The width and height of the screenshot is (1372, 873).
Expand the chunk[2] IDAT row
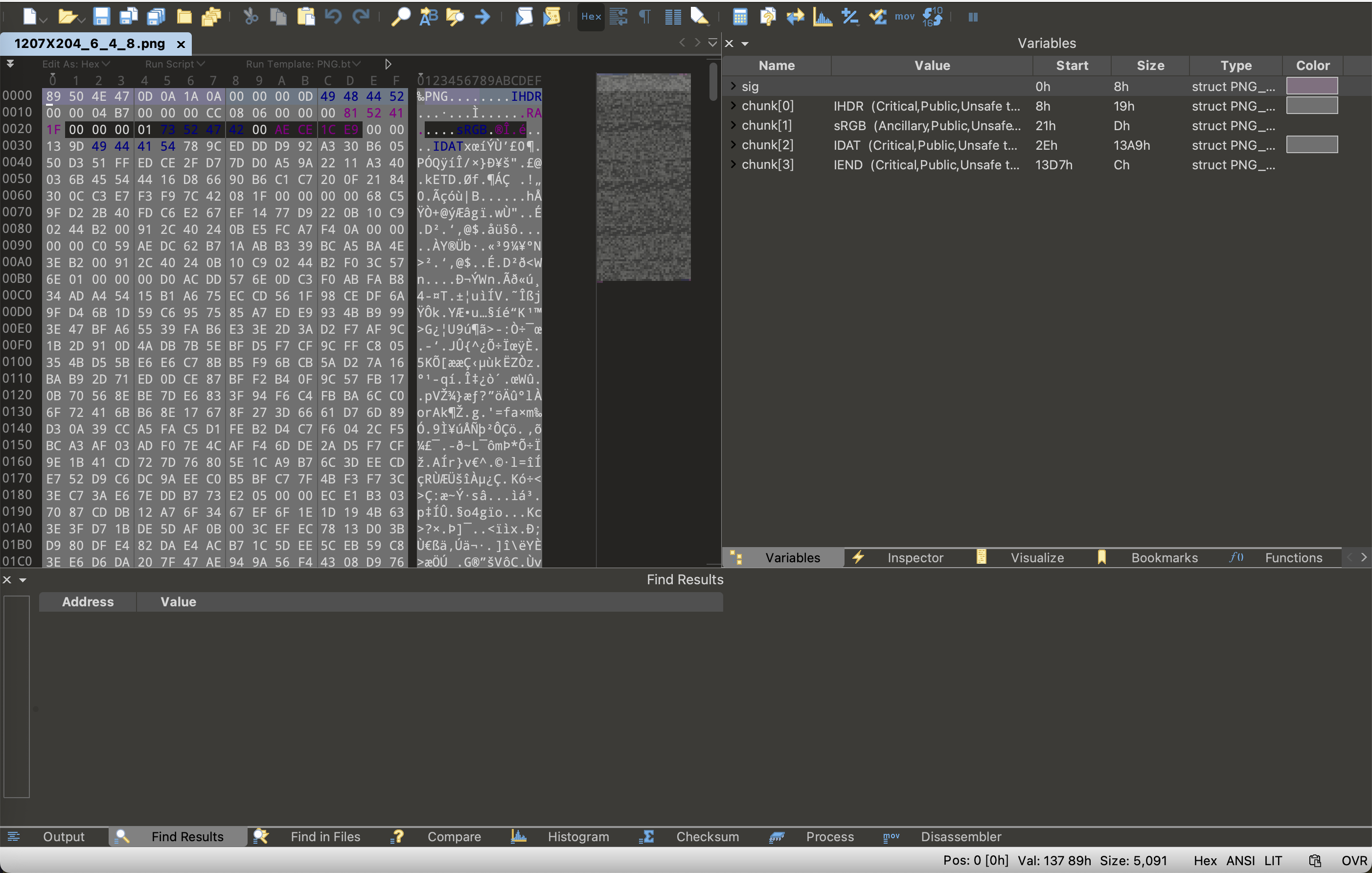tap(733, 145)
